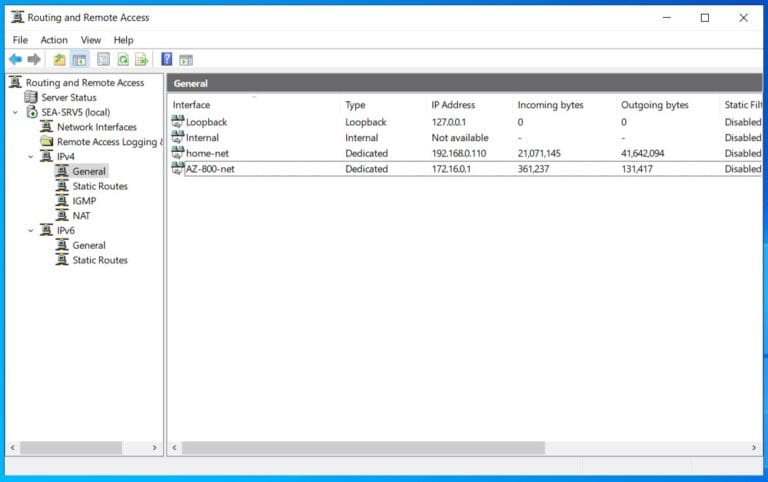Click the Remote Access Logging folder icon

[47, 142]
